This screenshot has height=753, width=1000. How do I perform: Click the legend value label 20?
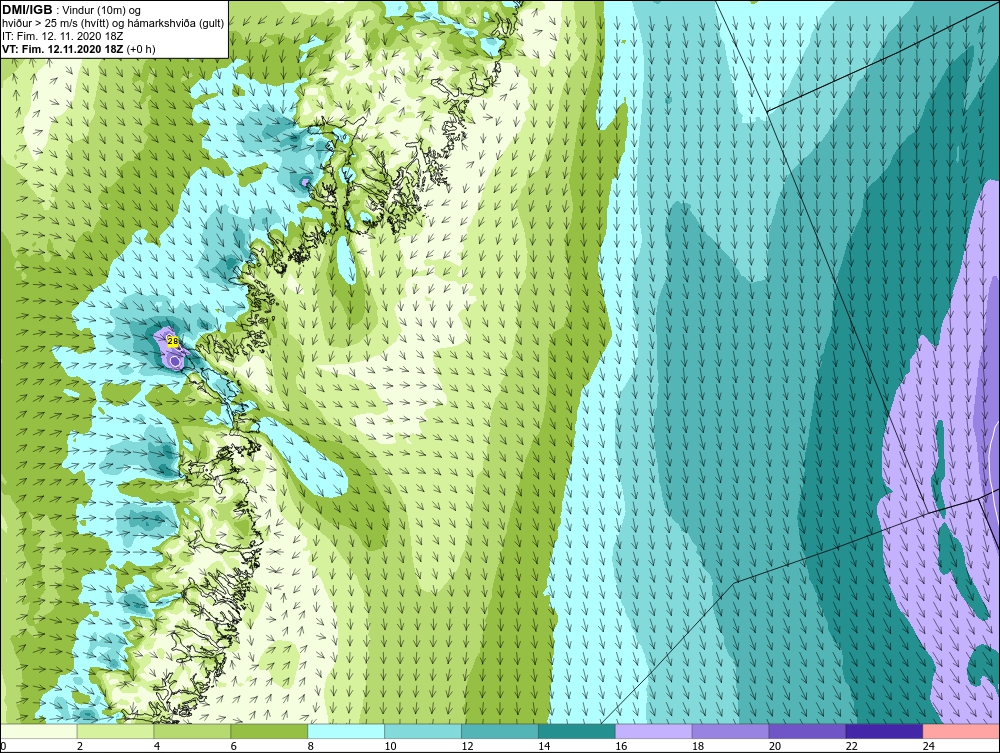coord(775,746)
